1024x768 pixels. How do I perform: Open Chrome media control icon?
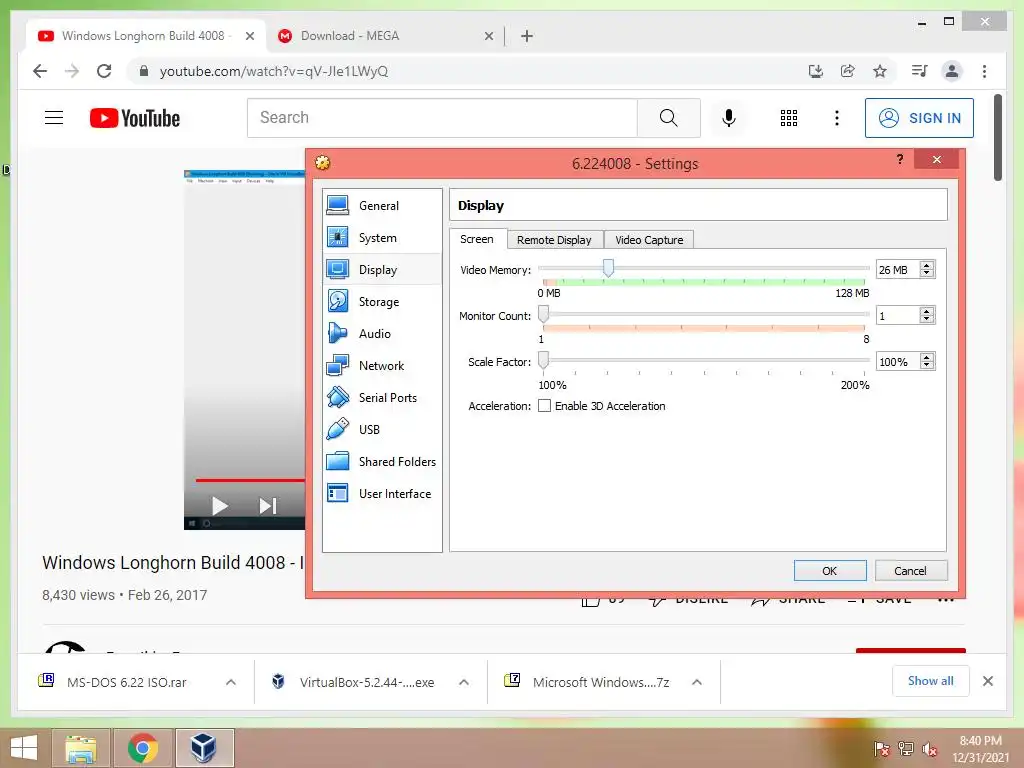pyautogui.click(x=919, y=71)
